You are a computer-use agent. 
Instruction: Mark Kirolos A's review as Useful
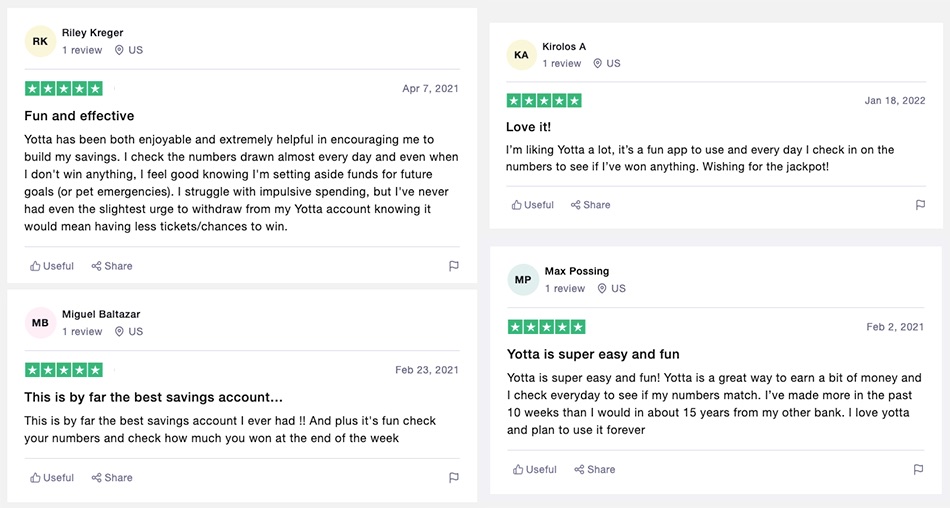click(533, 205)
